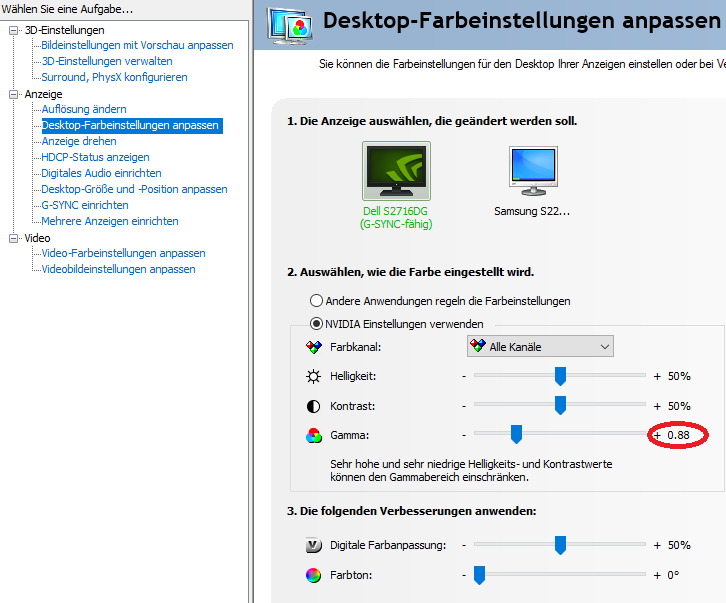Click the Helligkeit sun icon
Image resolution: width=726 pixels, height=603 pixels.
[313, 377]
